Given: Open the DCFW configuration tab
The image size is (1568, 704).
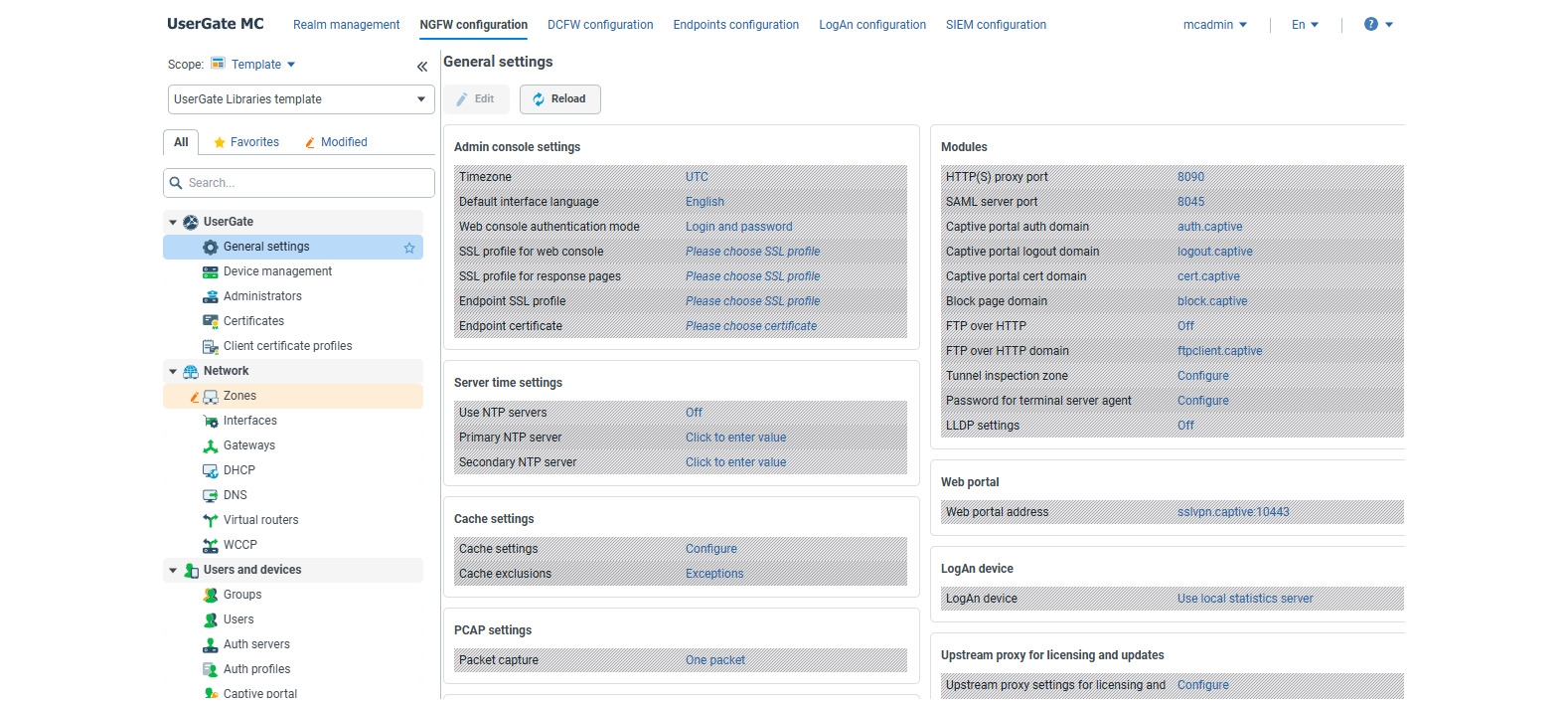Looking at the screenshot, I should (600, 25).
